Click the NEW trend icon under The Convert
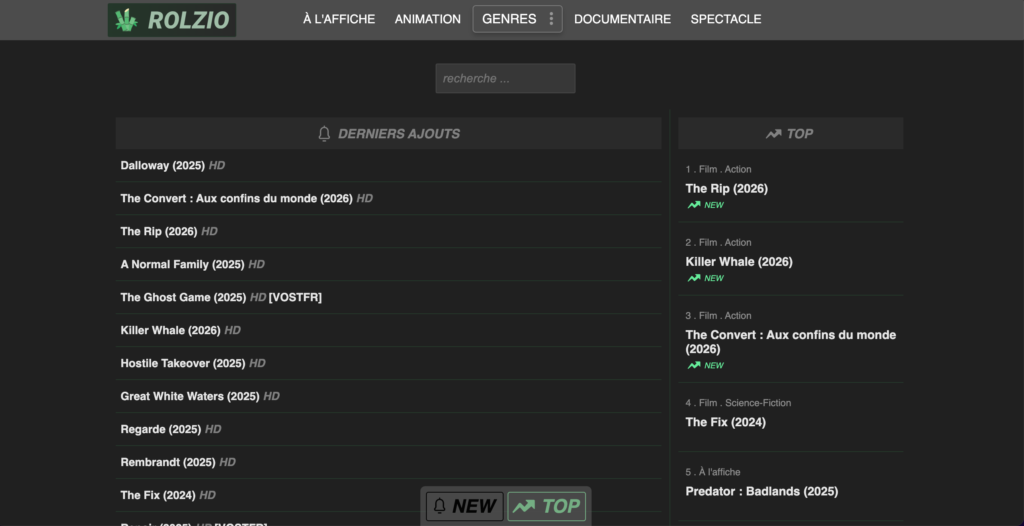The height and width of the screenshot is (526, 1024). click(x=694, y=365)
